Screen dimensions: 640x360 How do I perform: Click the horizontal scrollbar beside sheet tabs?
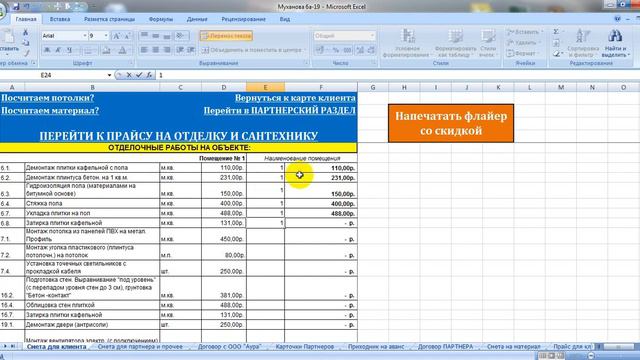pos(618,347)
